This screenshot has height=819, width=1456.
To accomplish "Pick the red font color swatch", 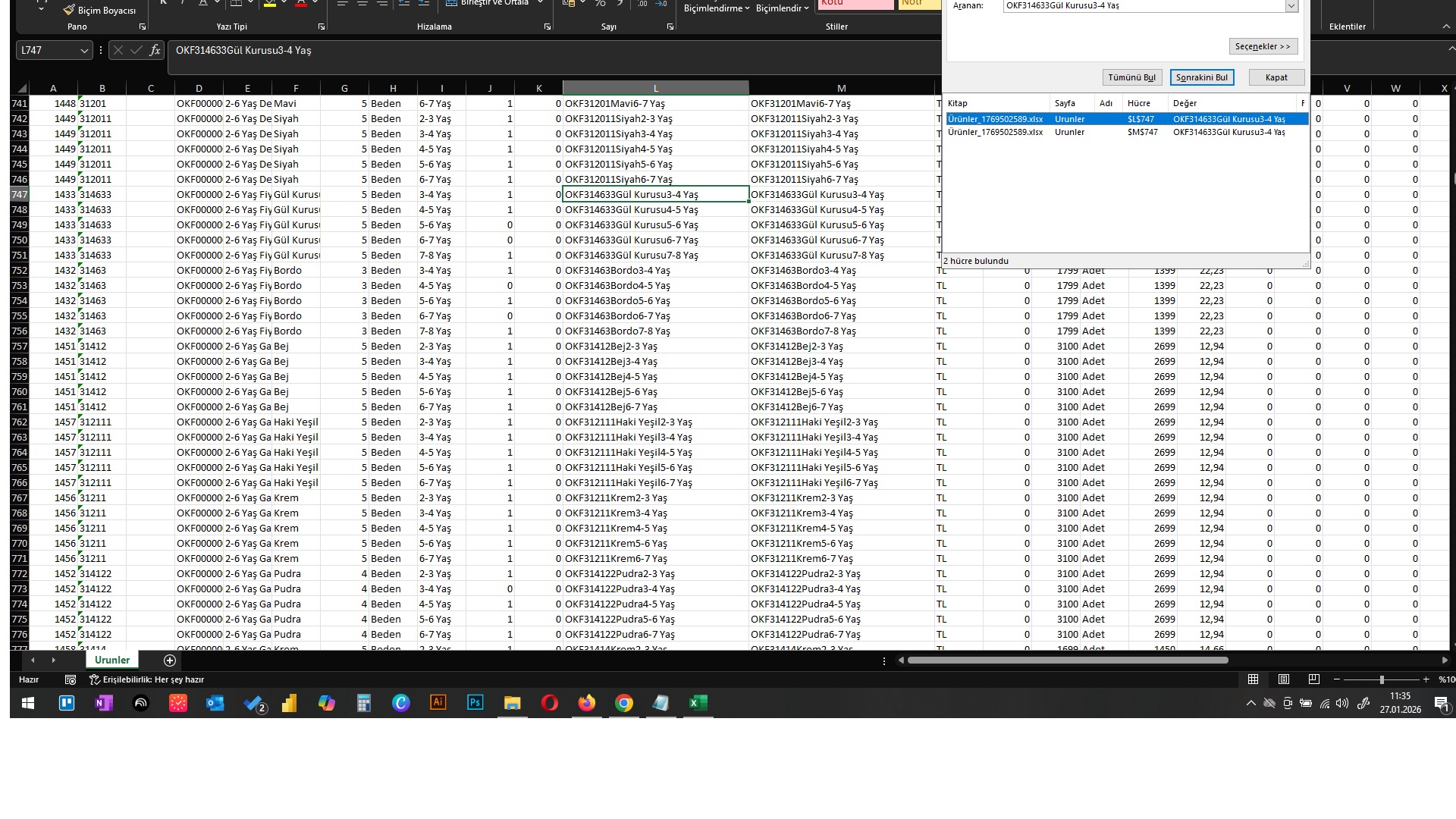I will tap(301, 5).
